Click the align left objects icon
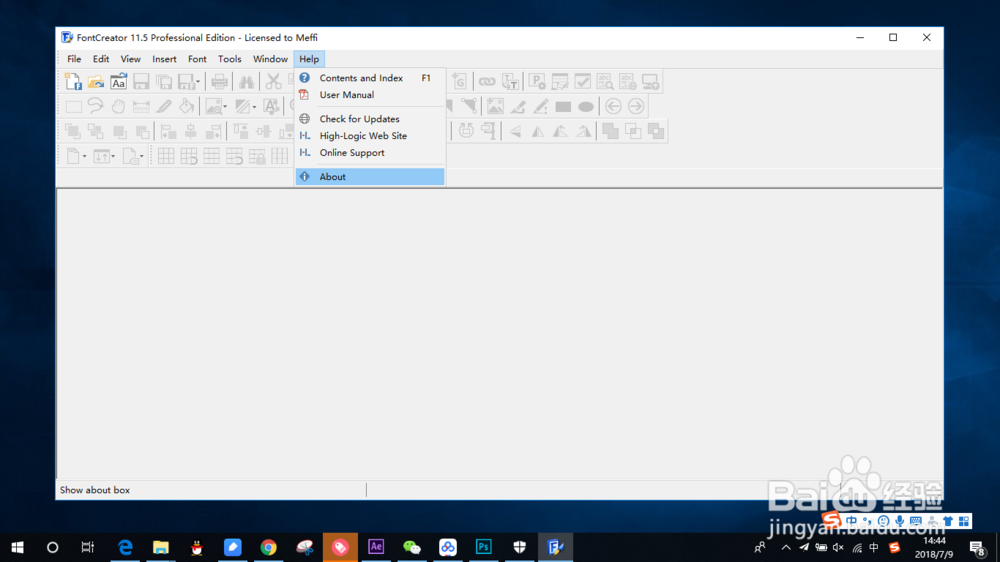The height and width of the screenshot is (562, 1000). 168,131
